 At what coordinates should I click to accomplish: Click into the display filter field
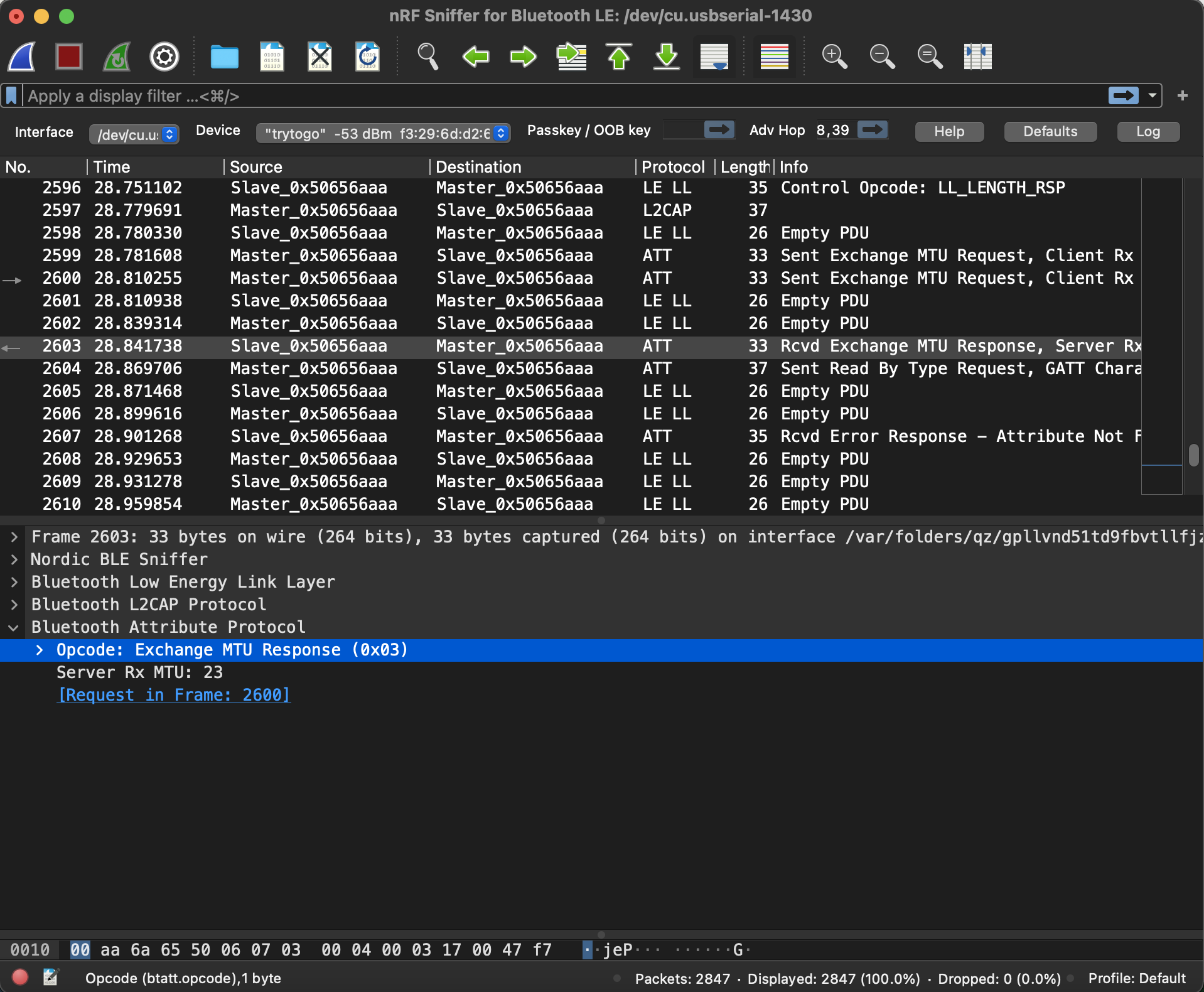(x=565, y=96)
